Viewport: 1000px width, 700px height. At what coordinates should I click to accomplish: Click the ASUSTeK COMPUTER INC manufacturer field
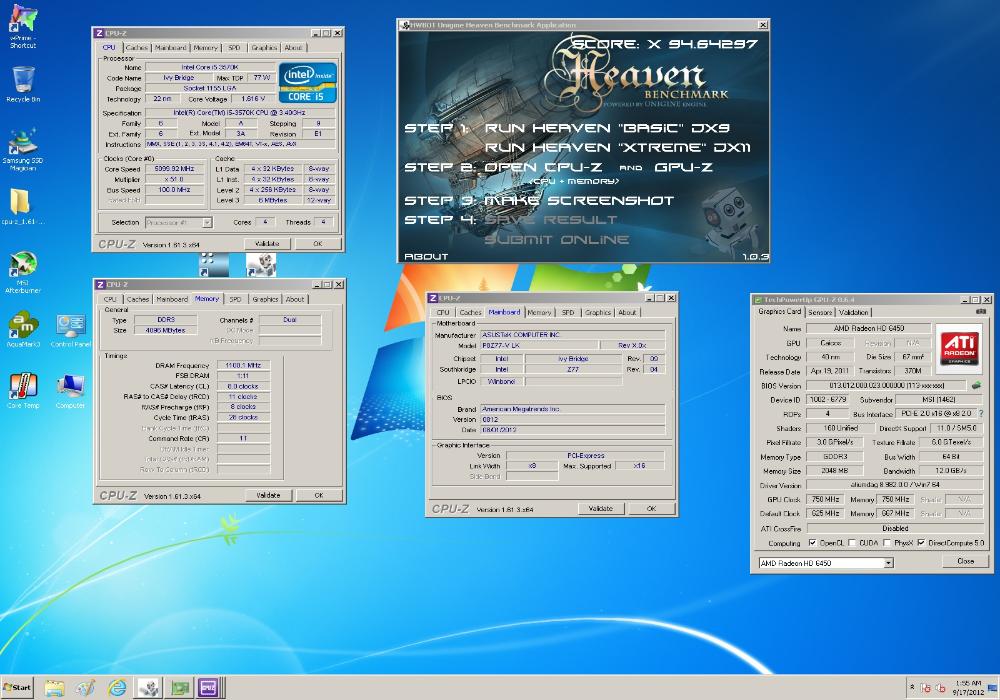pos(572,335)
